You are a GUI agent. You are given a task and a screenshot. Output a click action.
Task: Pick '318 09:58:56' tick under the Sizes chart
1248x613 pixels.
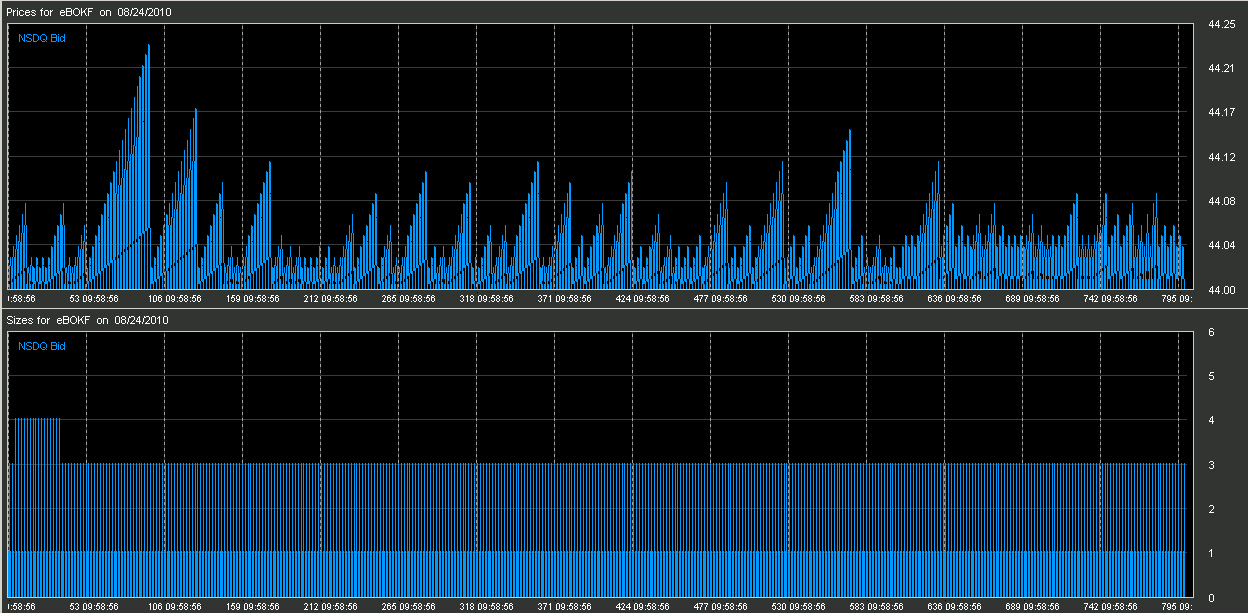tap(487, 606)
